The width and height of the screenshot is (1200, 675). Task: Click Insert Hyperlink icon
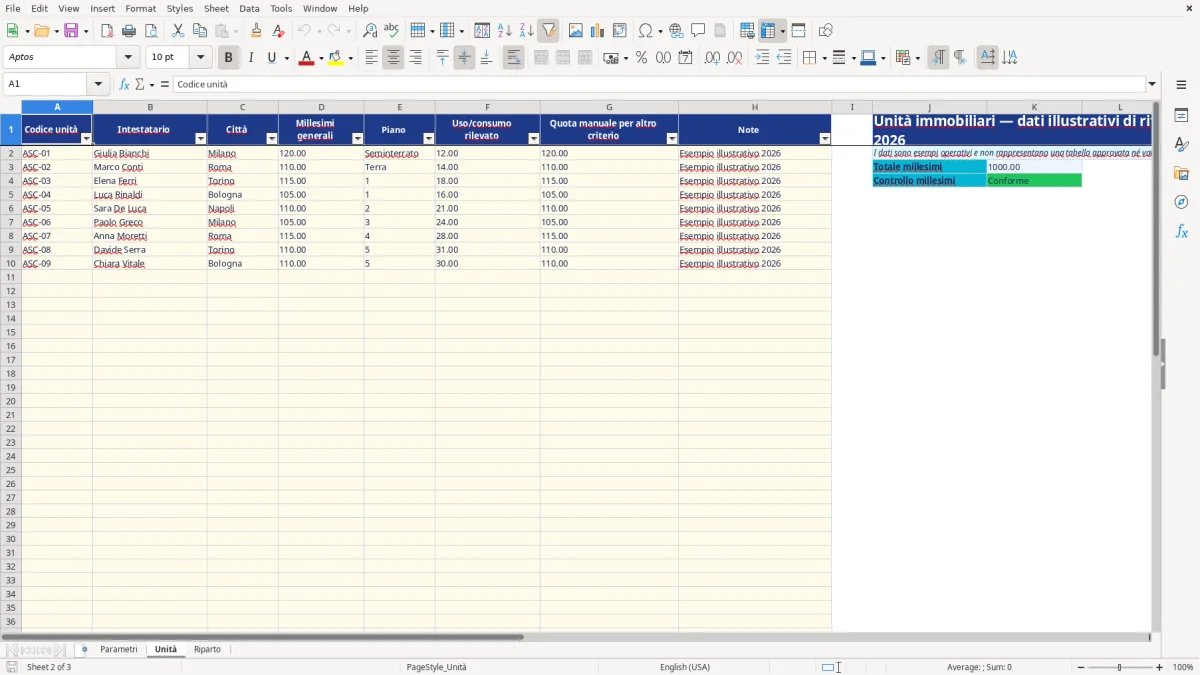pyautogui.click(x=676, y=30)
